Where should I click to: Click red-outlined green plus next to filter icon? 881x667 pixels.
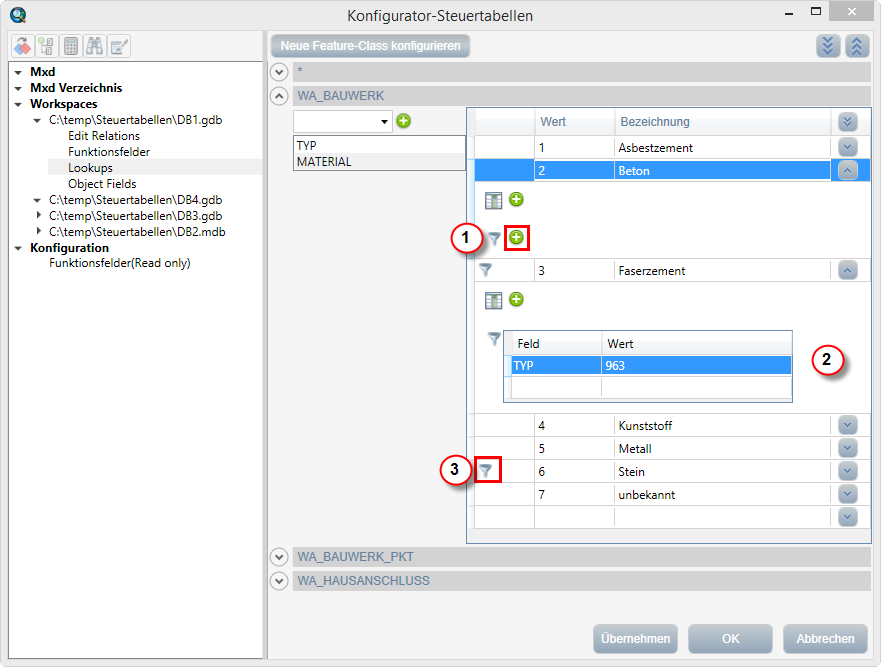[x=516, y=238]
